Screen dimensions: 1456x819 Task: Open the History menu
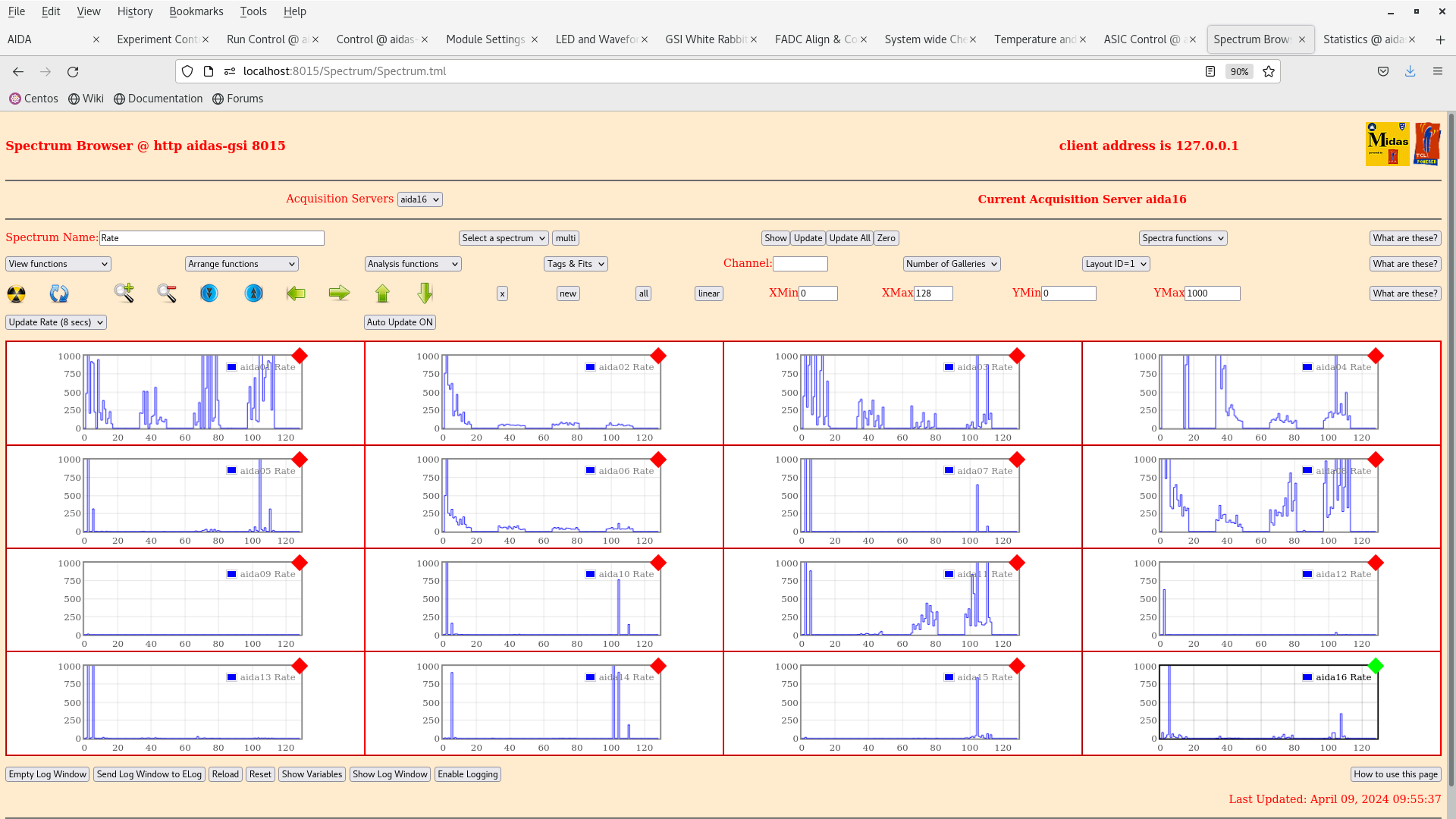(135, 11)
